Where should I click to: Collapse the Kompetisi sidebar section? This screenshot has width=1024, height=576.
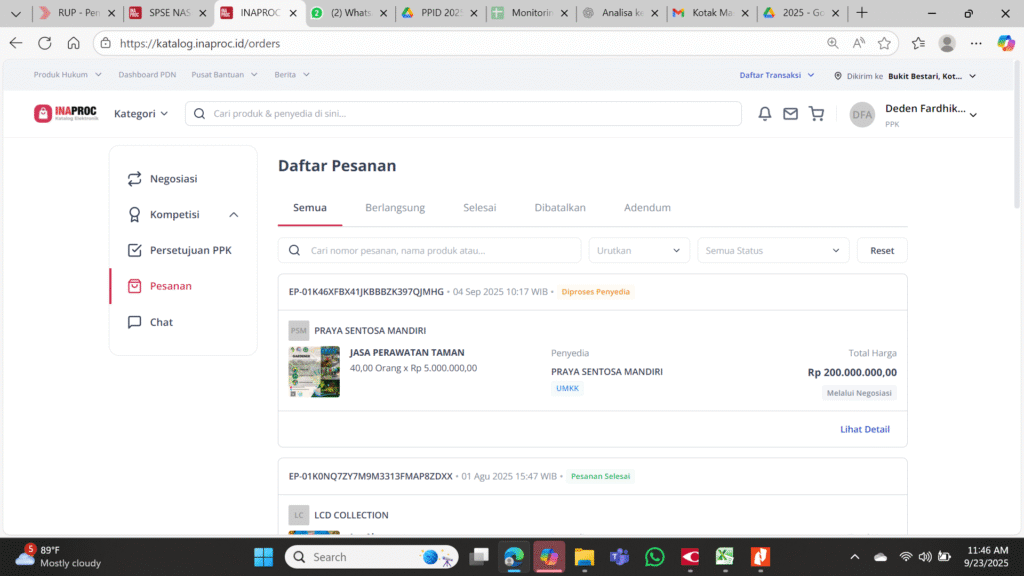(x=234, y=215)
